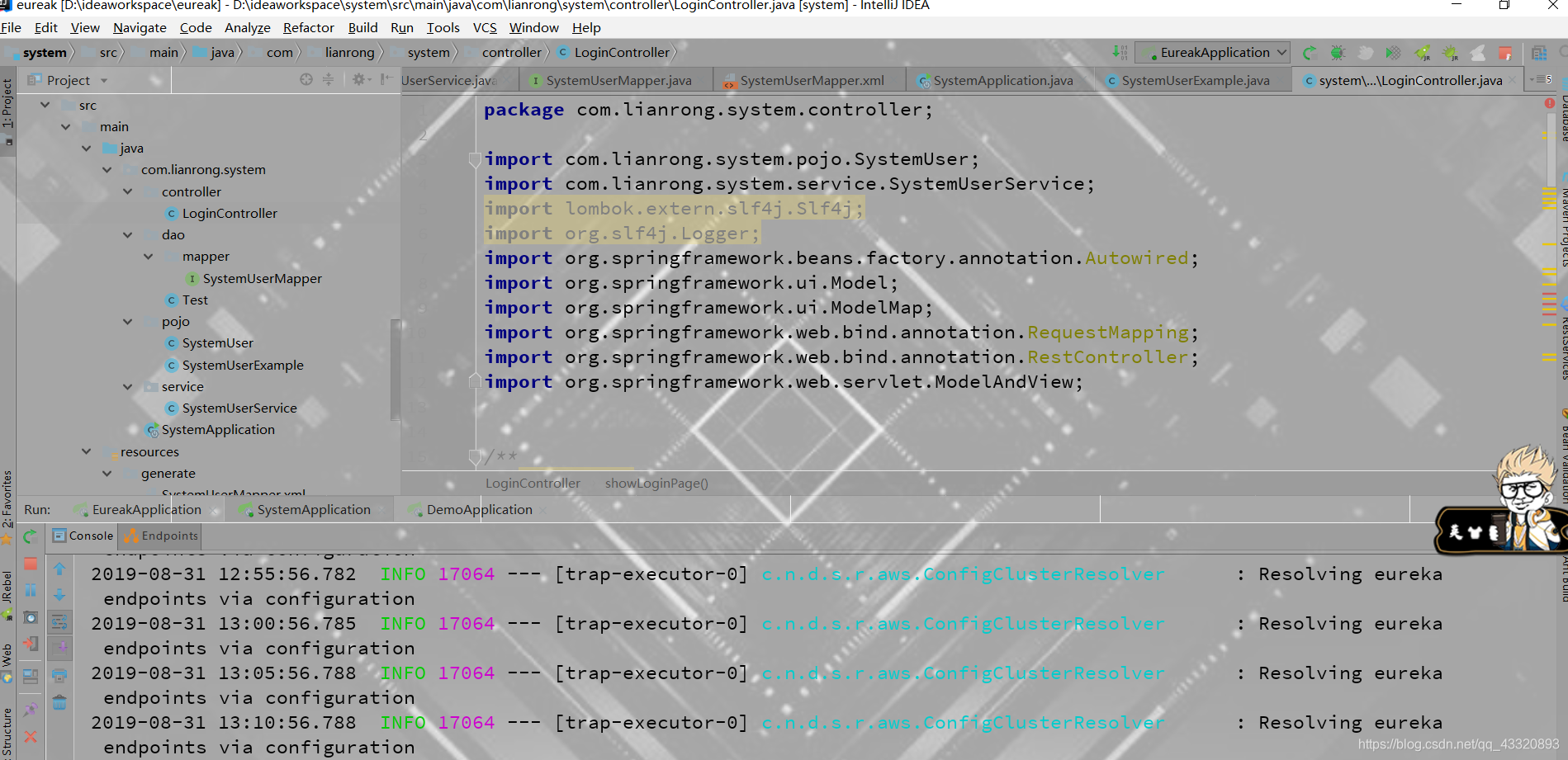This screenshot has width=1568, height=760.
Task: Collapse the src folder node
Action: point(45,106)
